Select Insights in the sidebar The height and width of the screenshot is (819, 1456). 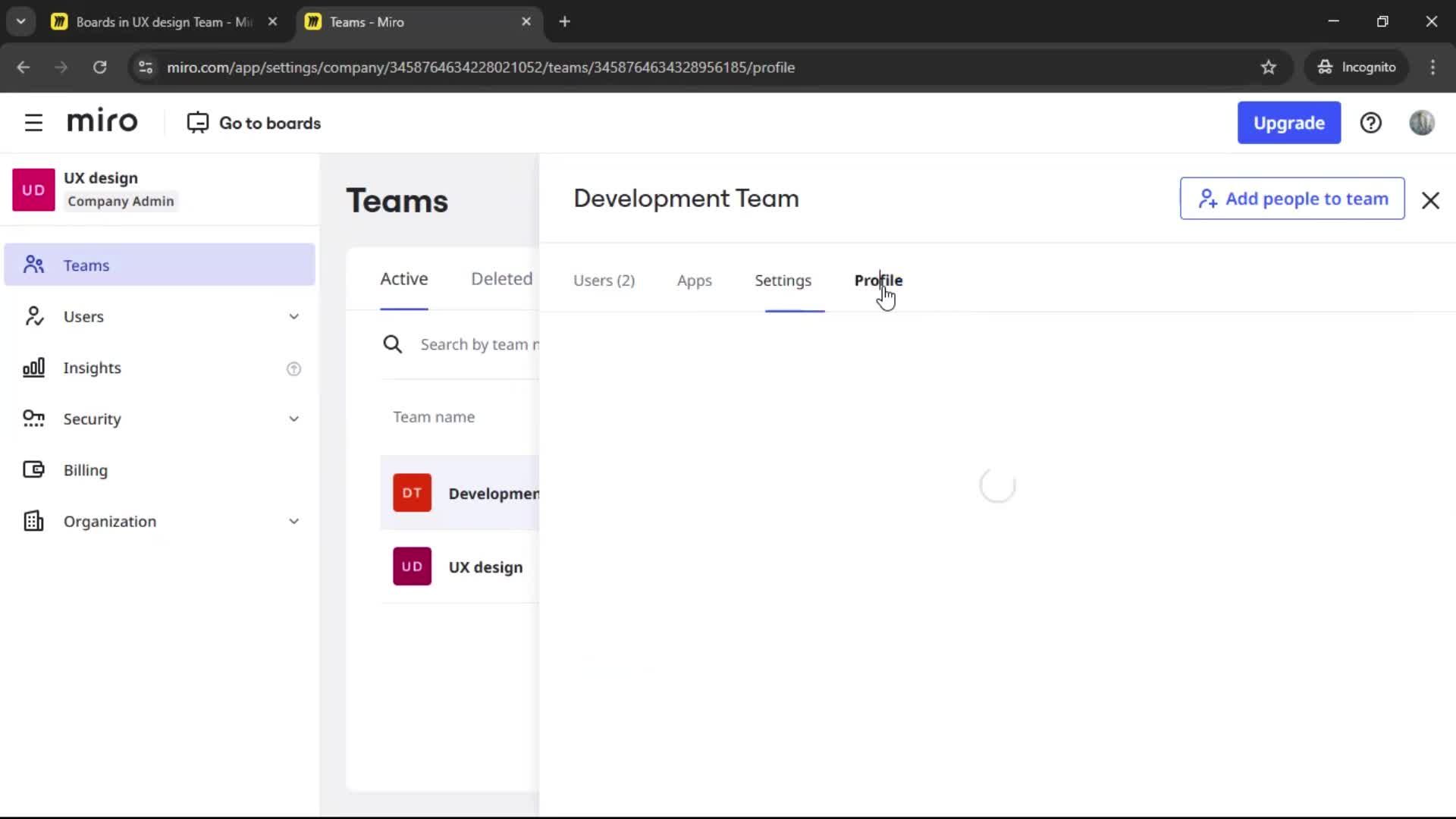coord(159,368)
